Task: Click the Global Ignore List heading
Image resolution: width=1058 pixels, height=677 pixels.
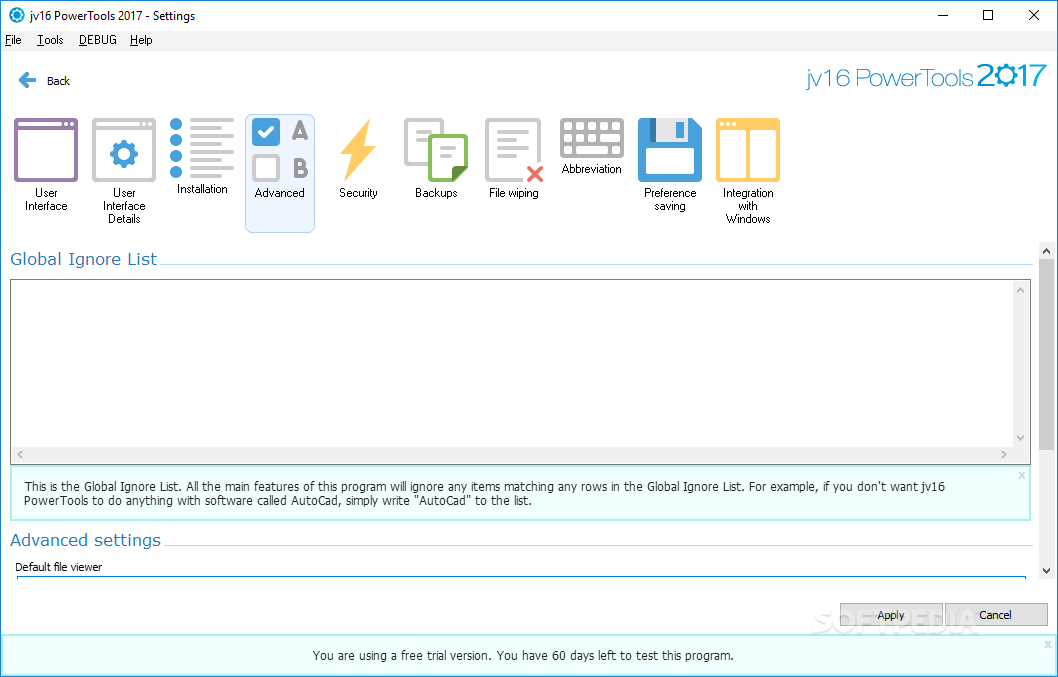Action: coord(84,259)
